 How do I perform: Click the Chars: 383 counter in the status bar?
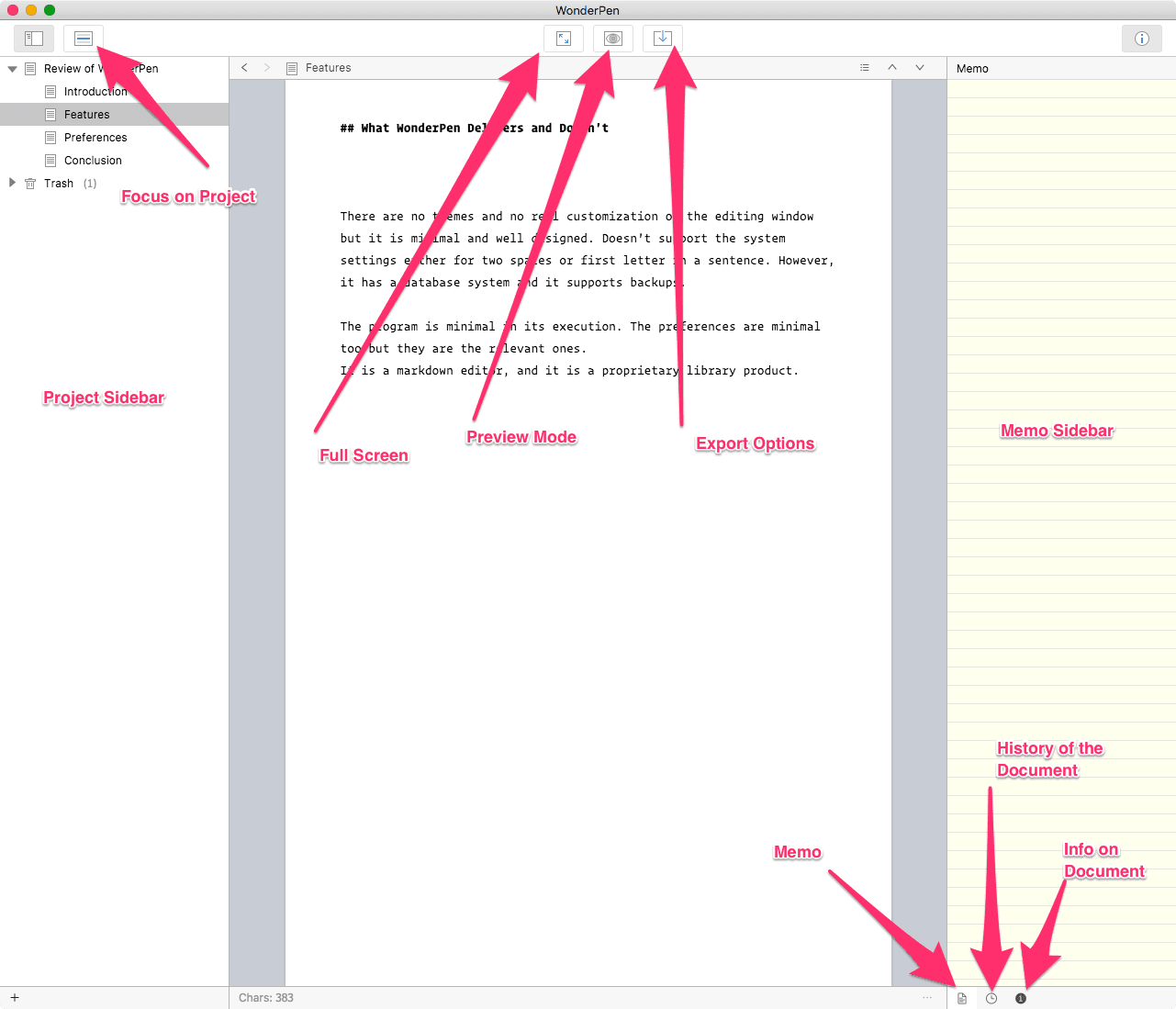click(x=266, y=998)
